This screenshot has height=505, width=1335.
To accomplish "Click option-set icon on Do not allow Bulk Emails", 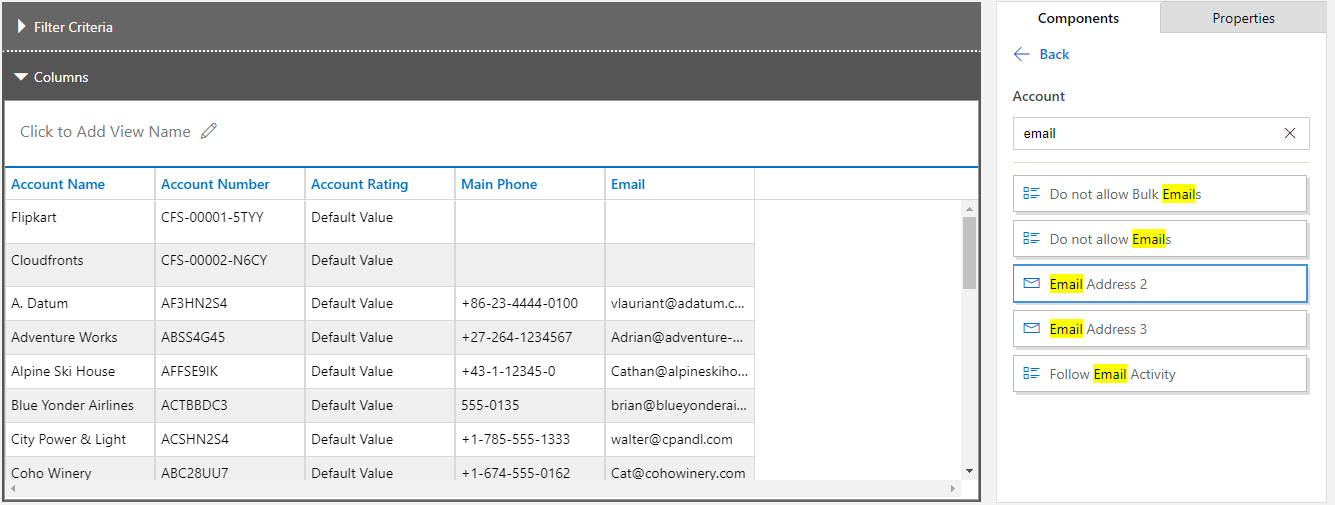I will click(1032, 194).
